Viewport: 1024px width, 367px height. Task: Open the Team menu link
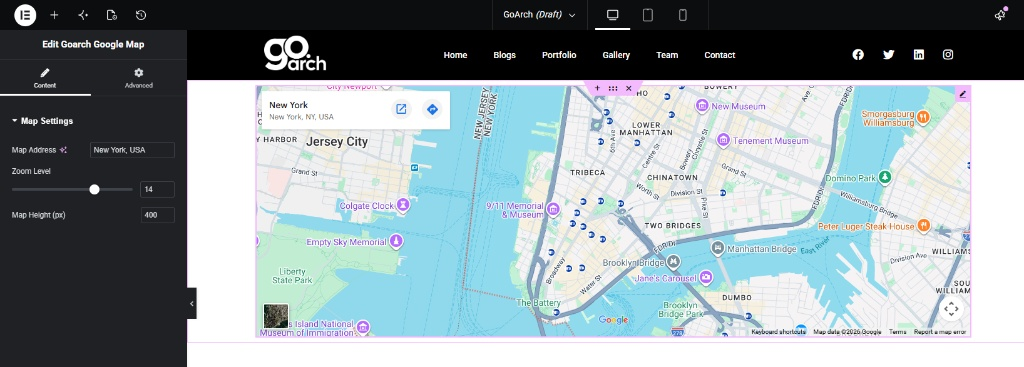pyautogui.click(x=667, y=55)
